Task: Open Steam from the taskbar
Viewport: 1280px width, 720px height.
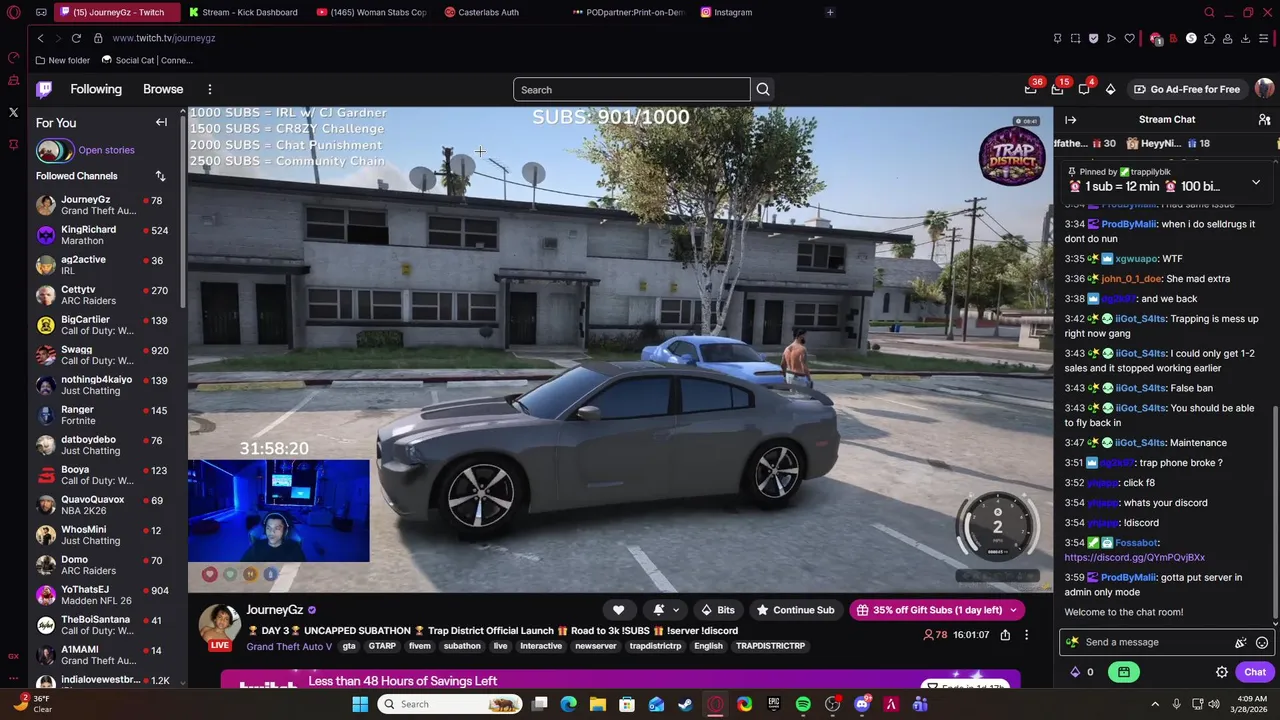Action: [x=686, y=704]
